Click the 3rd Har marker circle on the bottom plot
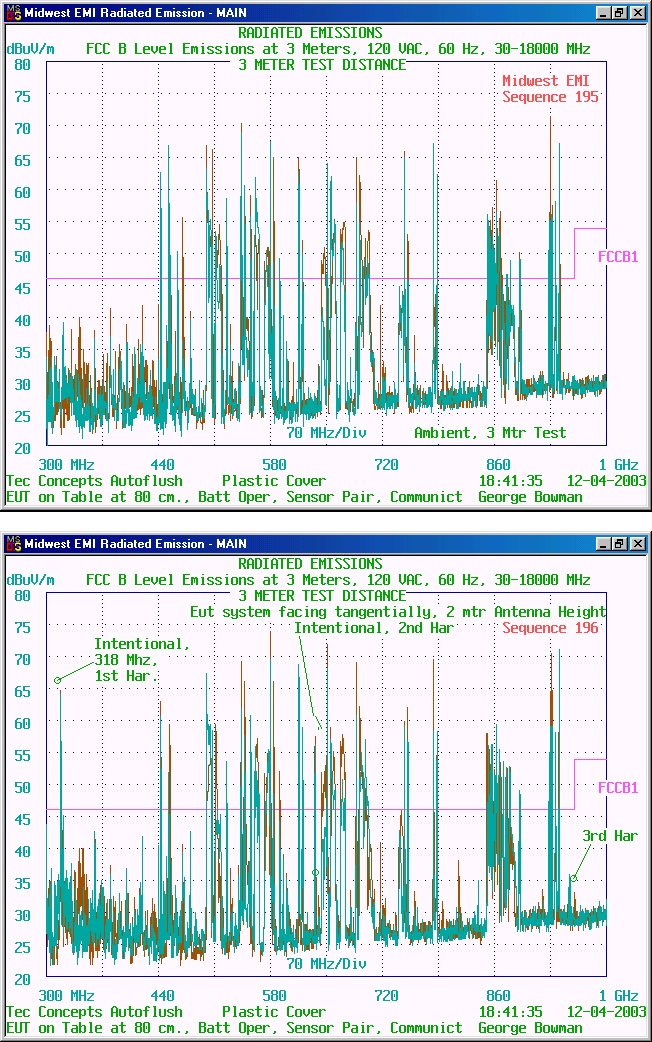The image size is (652, 1042). [x=574, y=879]
